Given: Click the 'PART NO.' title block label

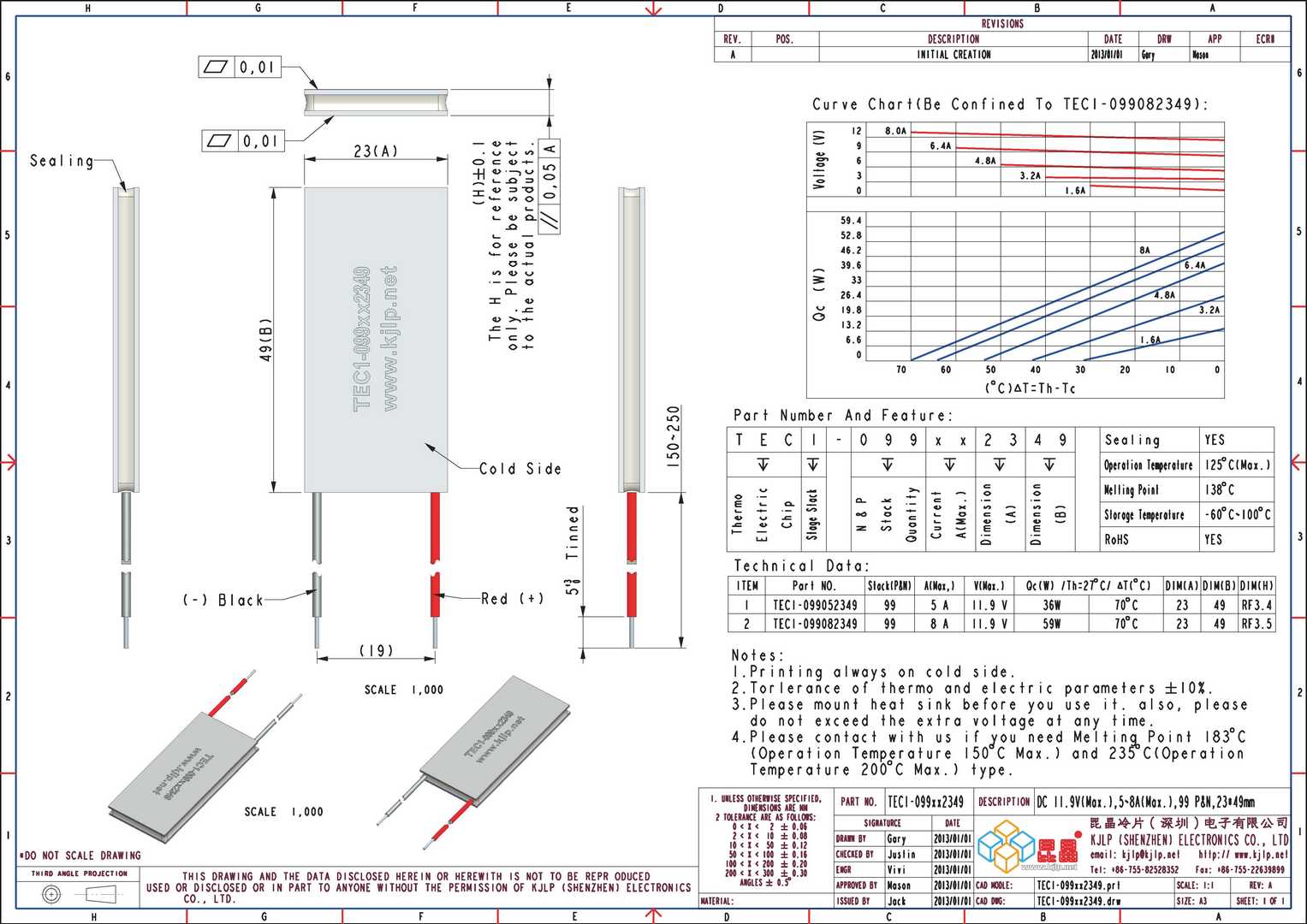Looking at the screenshot, I should coord(858,803).
